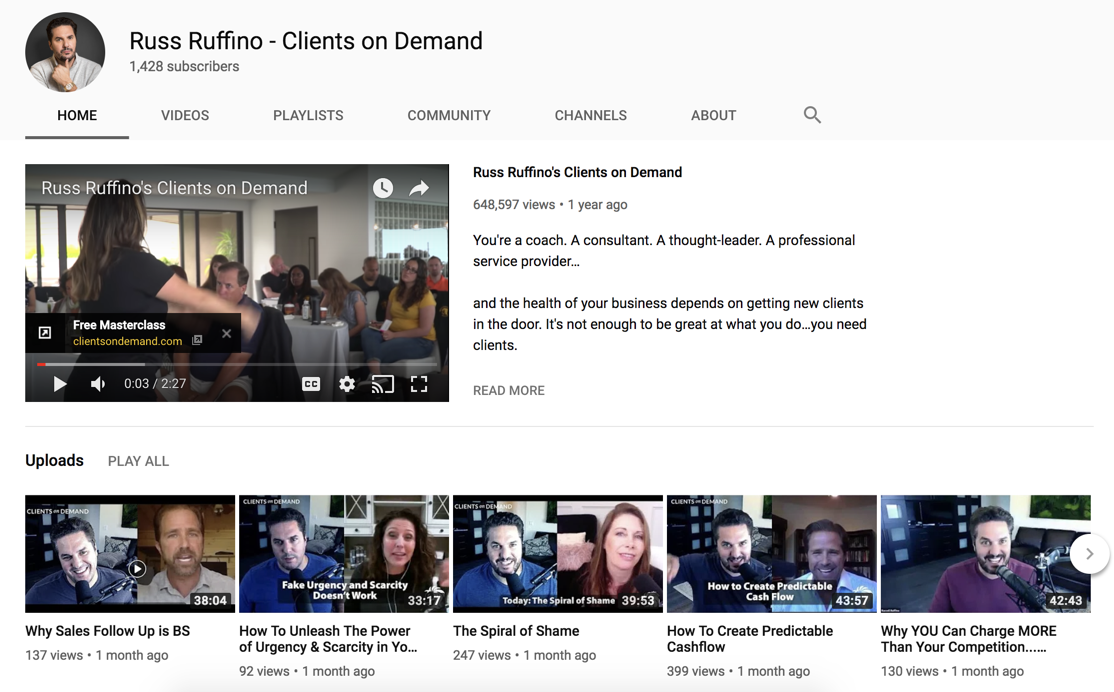Viewport: 1114px width, 692px height.
Task: Open the 'Predictable Cash Flow' video thumbnail
Action: pos(772,553)
